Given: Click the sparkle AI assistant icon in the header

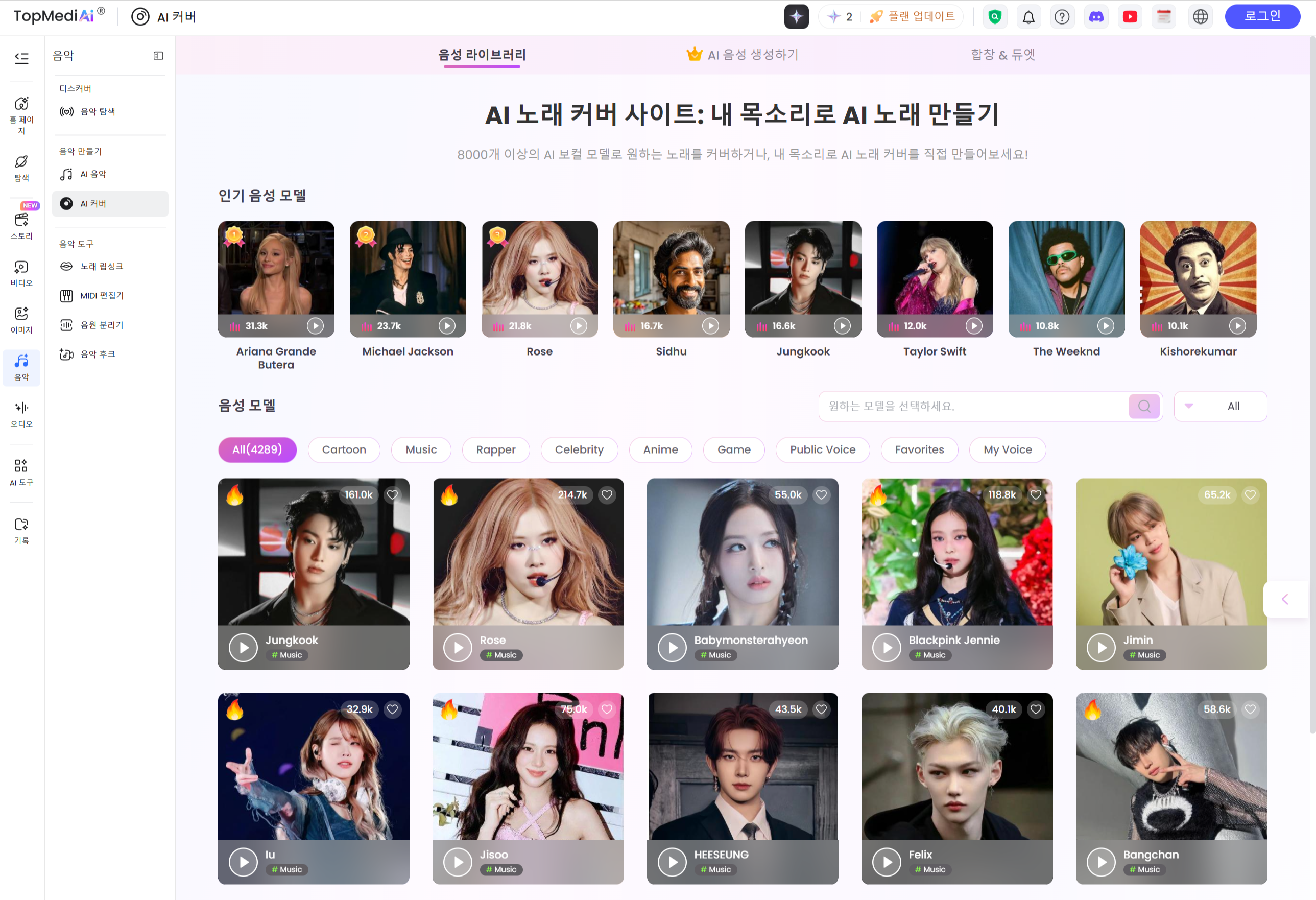Looking at the screenshot, I should [x=796, y=16].
